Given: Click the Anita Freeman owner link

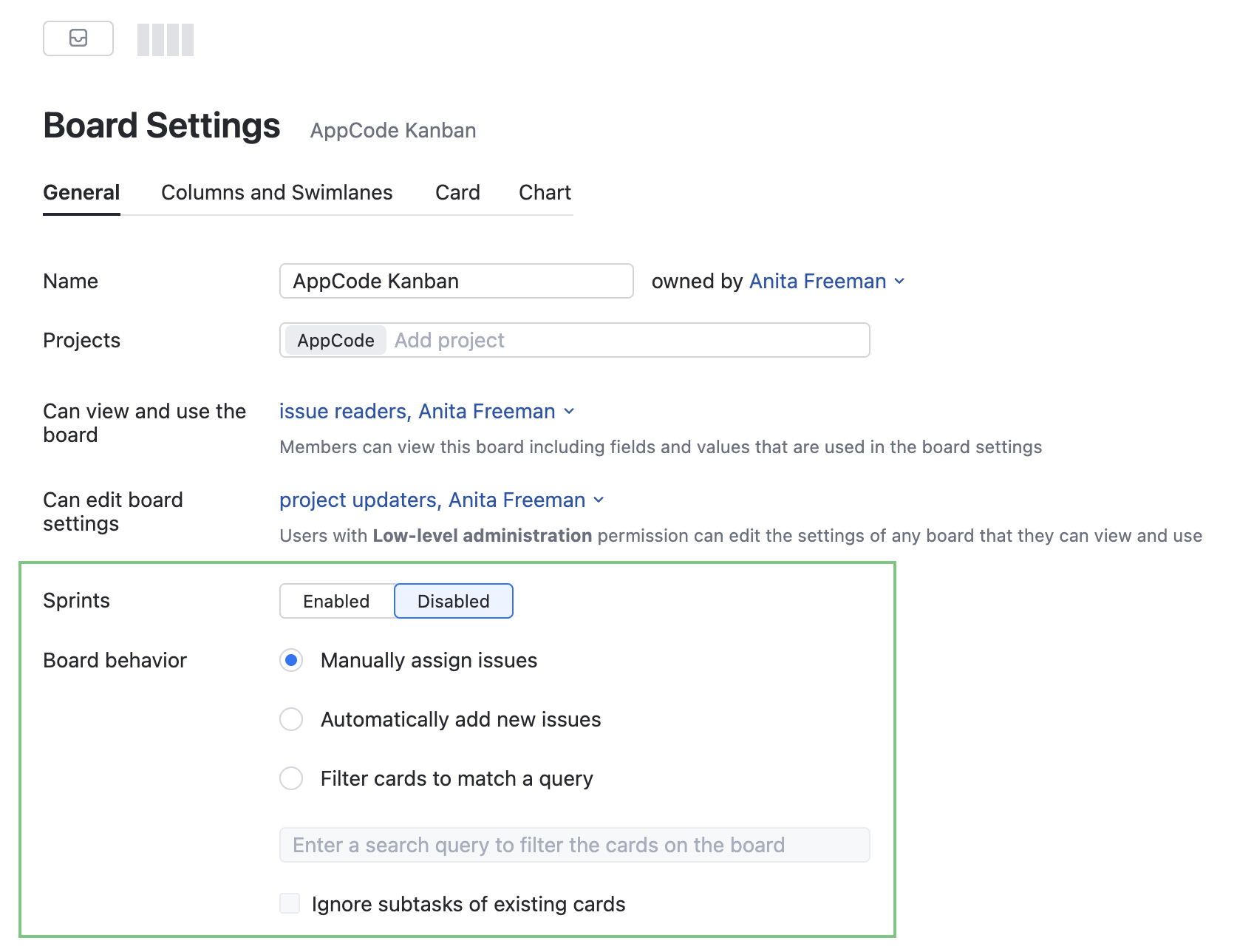Looking at the screenshot, I should click(x=817, y=281).
